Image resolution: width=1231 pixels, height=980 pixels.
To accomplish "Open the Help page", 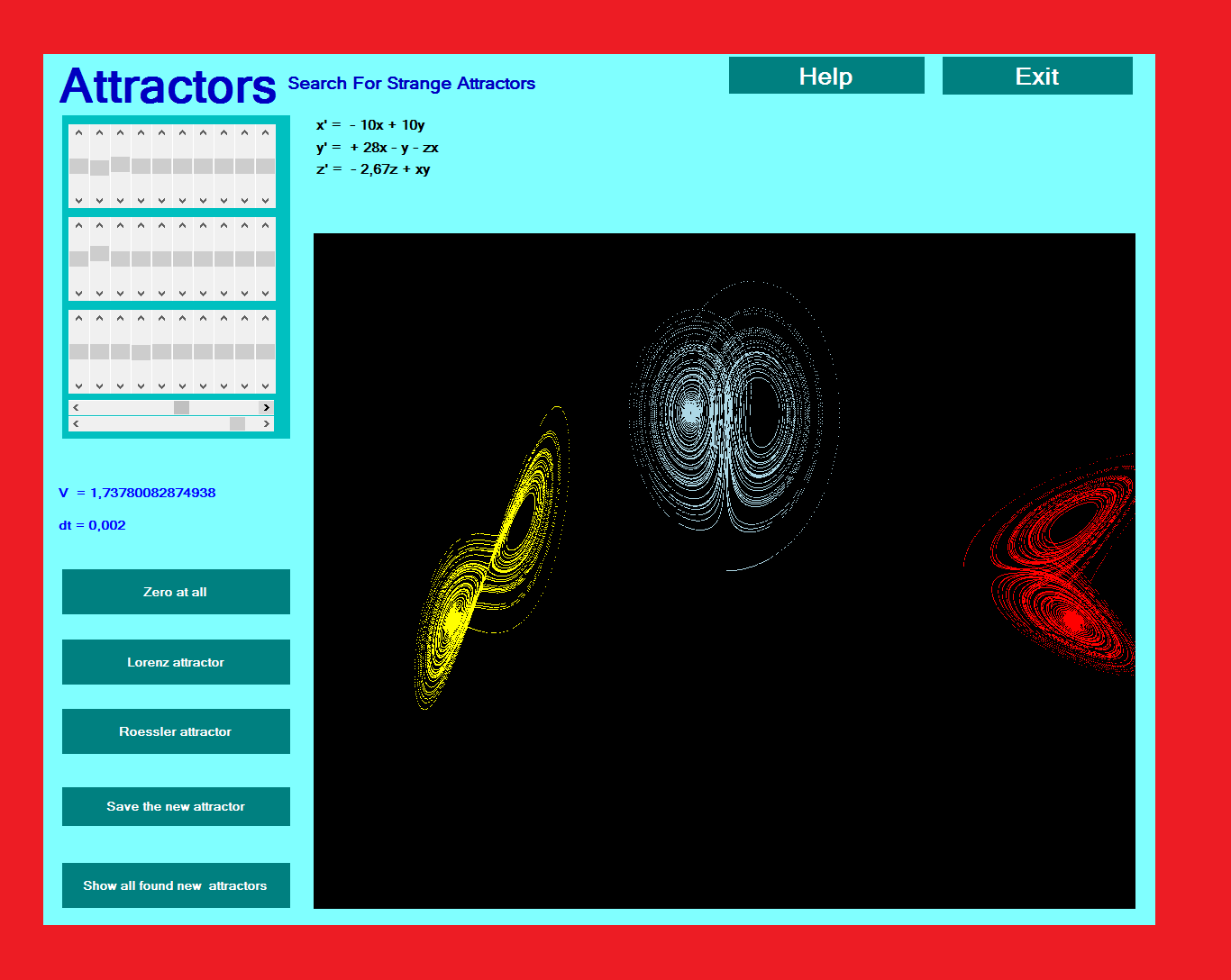I will pos(826,76).
